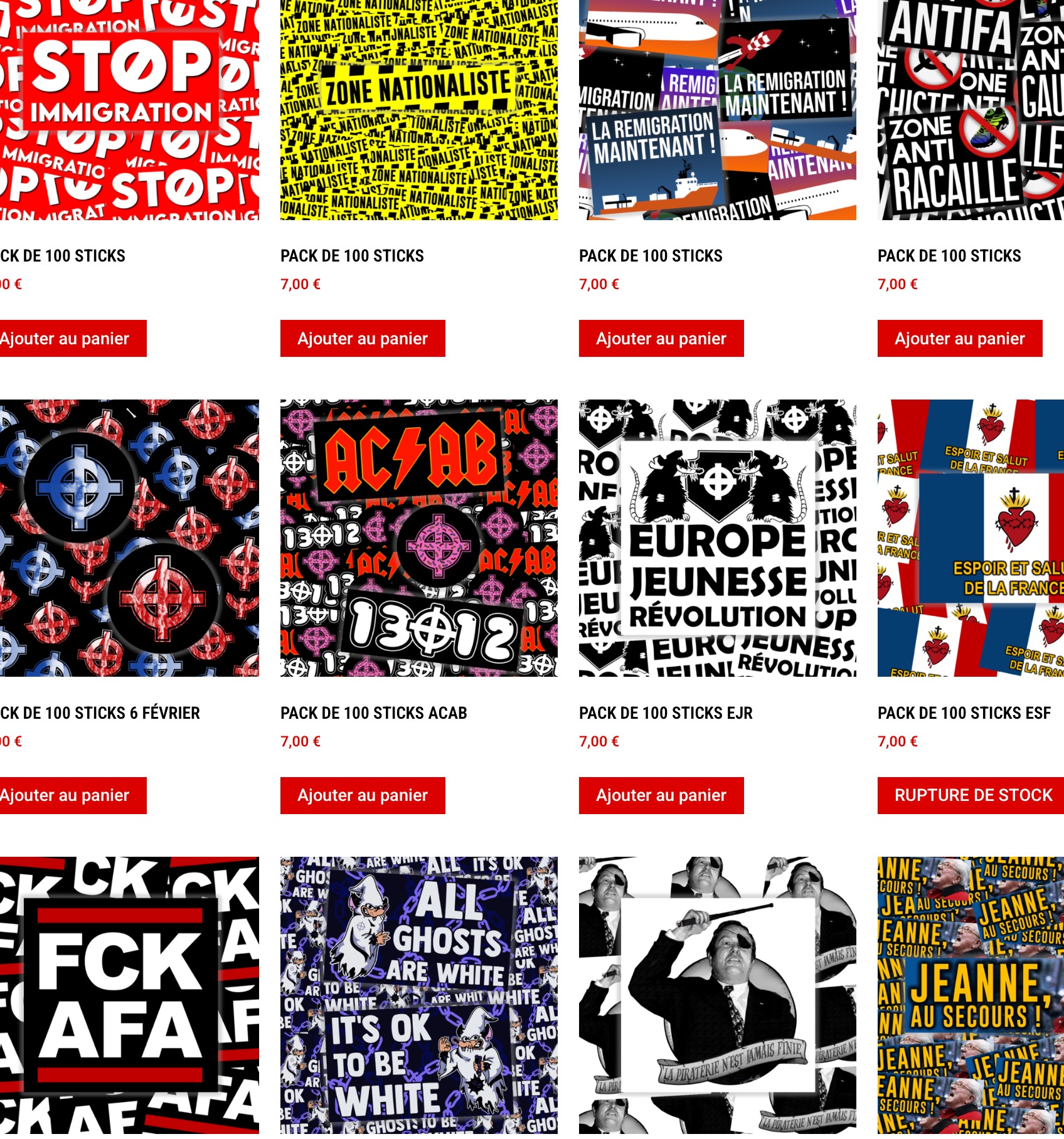The width and height of the screenshot is (1064, 1139).
Task: Open the ESF tricolor flag sticker image
Action: point(971,538)
